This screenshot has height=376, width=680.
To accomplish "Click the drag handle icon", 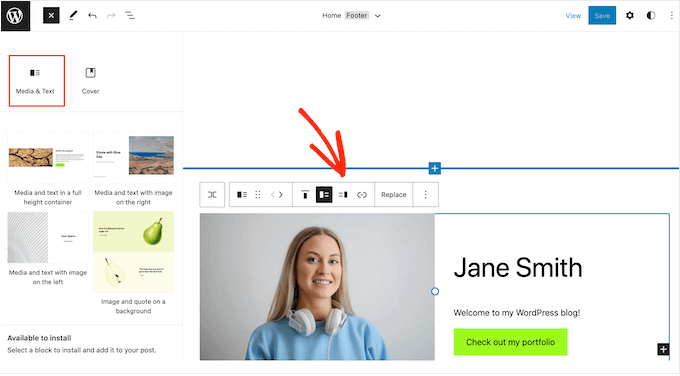I will [258, 195].
